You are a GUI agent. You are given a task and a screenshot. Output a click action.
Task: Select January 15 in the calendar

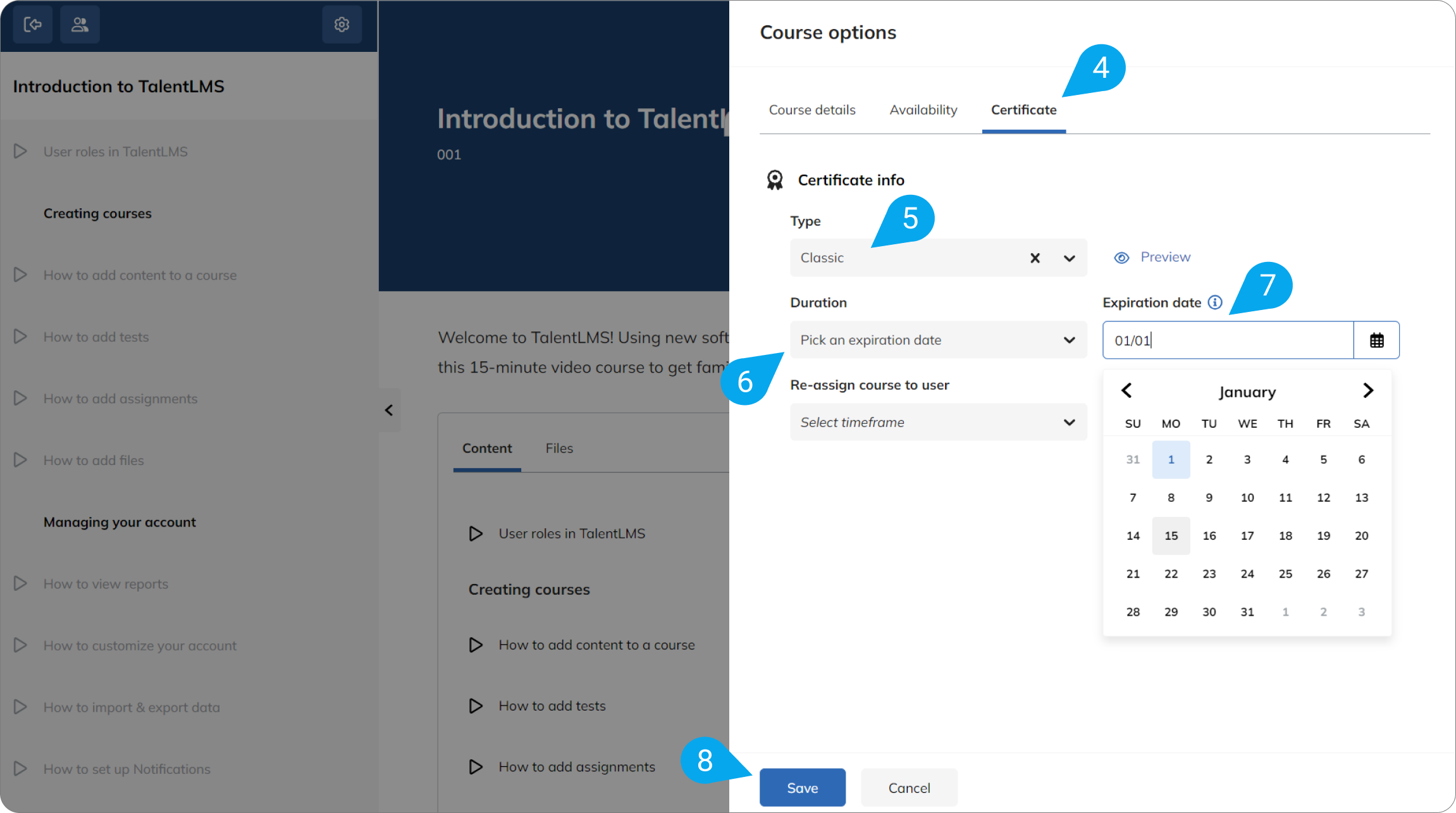pos(1171,536)
